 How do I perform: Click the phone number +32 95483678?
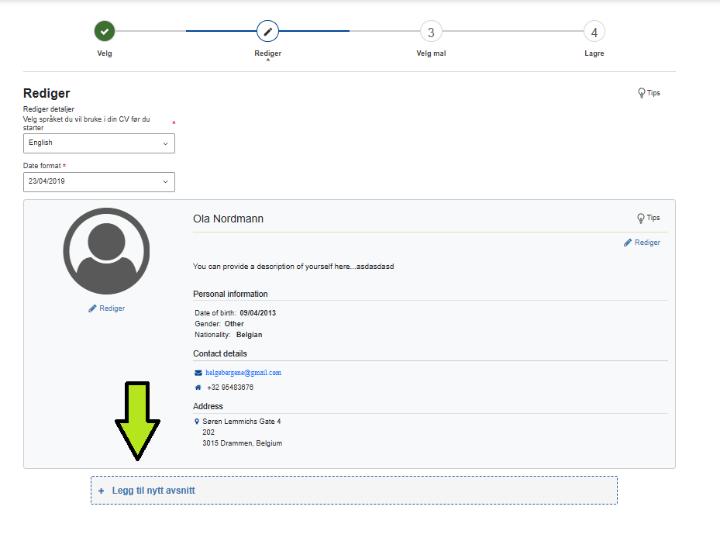tap(230, 387)
